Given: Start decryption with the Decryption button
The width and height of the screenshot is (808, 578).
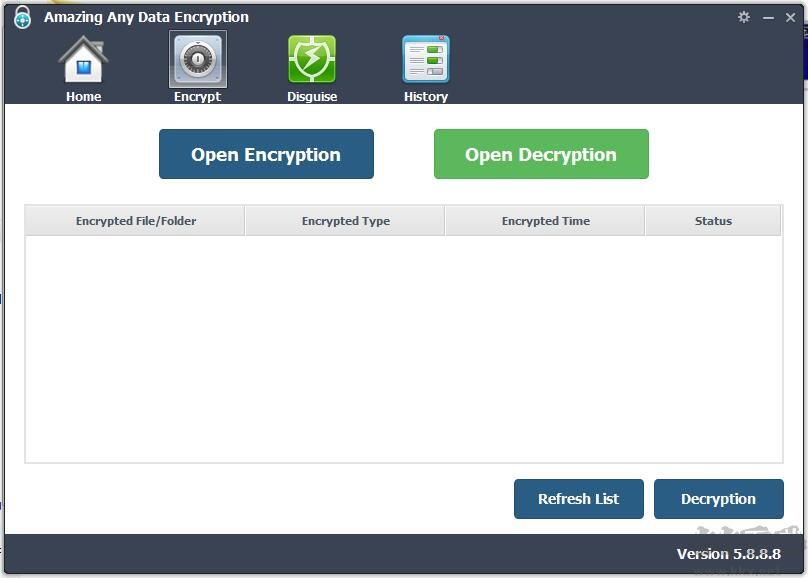Looking at the screenshot, I should (719, 499).
